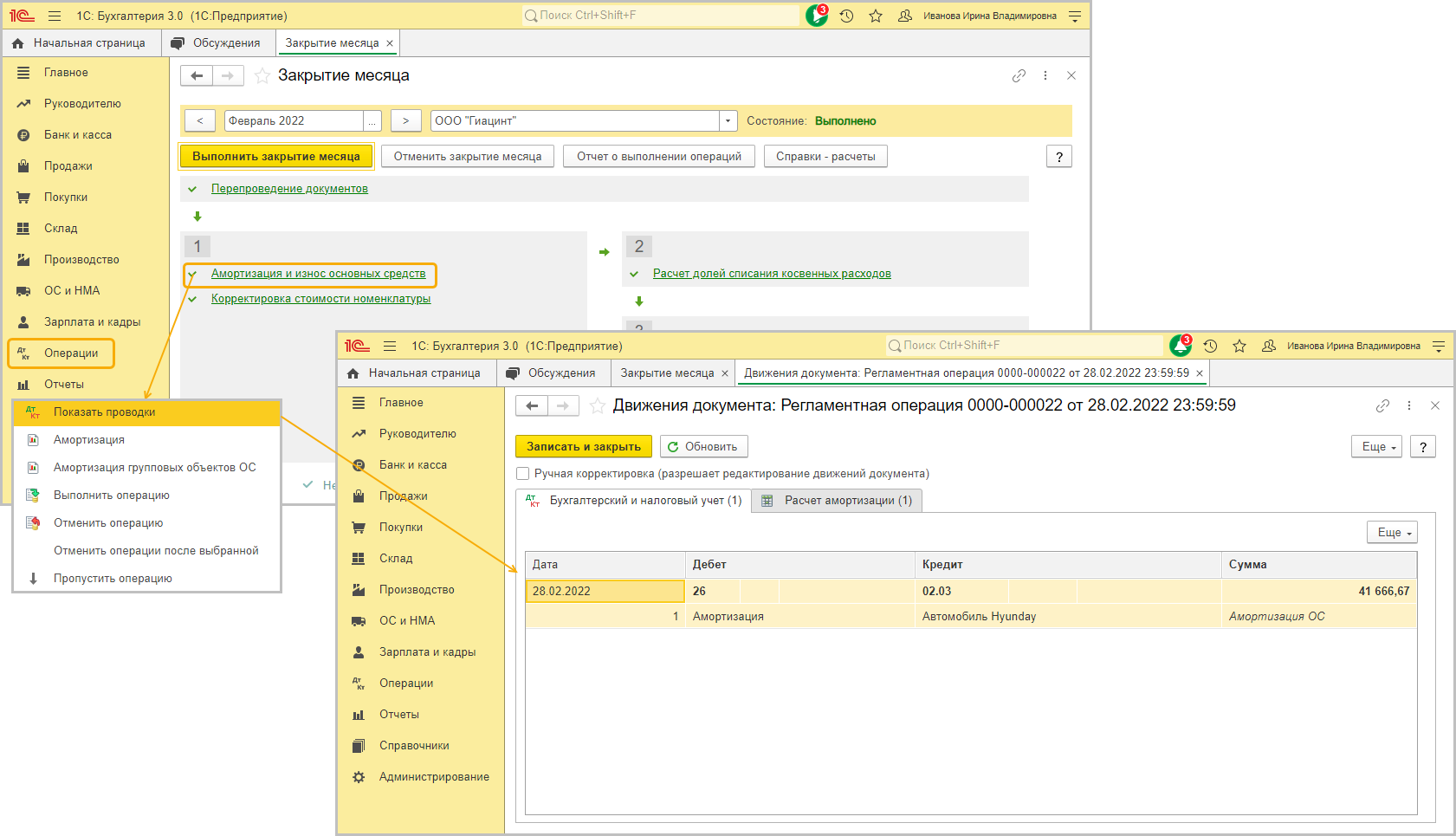The height and width of the screenshot is (836, 1456).
Task: Open ОС и НМА in back sidebar
Action: point(72,291)
